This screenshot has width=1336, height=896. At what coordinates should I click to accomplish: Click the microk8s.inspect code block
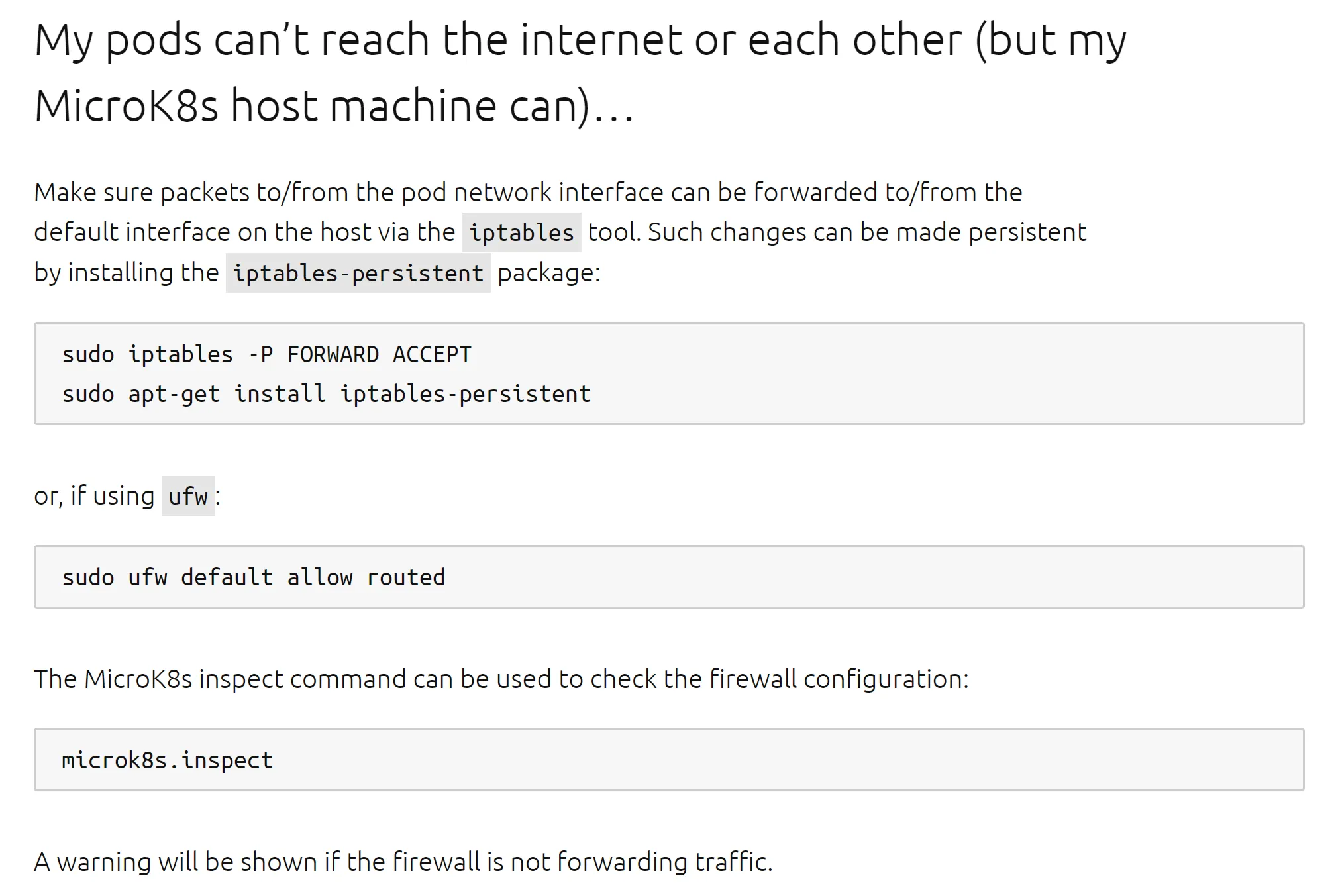[x=669, y=760]
